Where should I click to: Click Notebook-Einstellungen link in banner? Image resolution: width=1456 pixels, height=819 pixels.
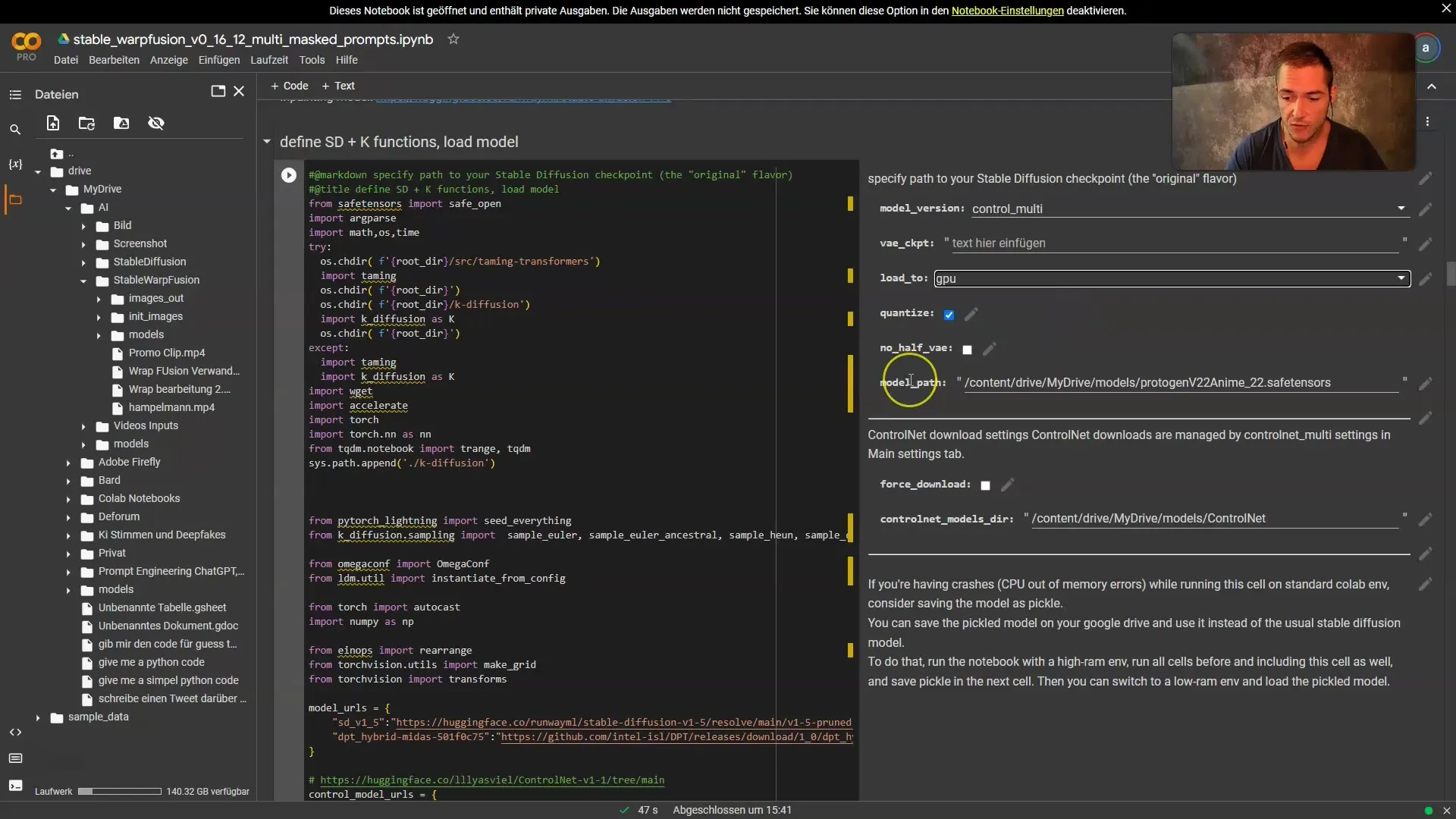pos(1007,10)
